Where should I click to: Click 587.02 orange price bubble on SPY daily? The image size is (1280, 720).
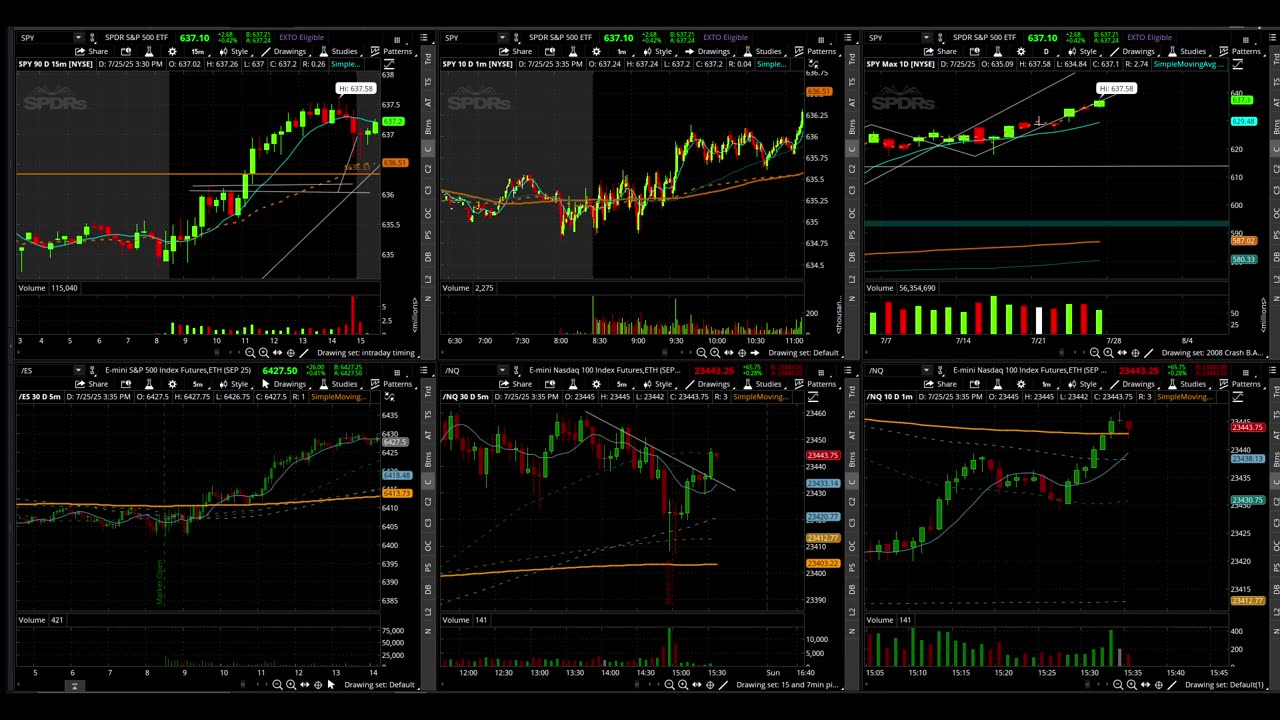click(x=1243, y=241)
